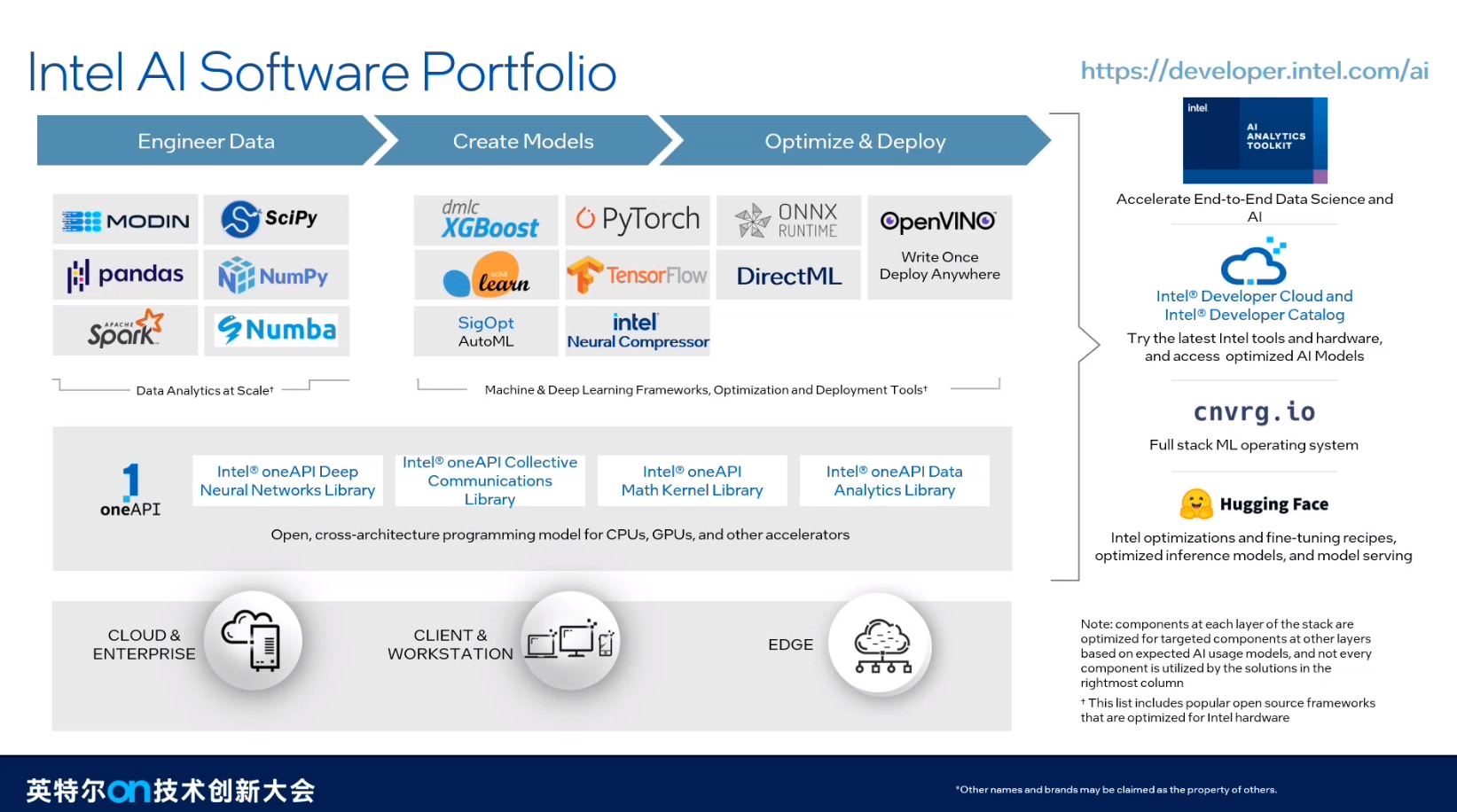Select the Optimize & Deploy arrow stage
The width and height of the screenshot is (1457, 812).
click(x=855, y=141)
